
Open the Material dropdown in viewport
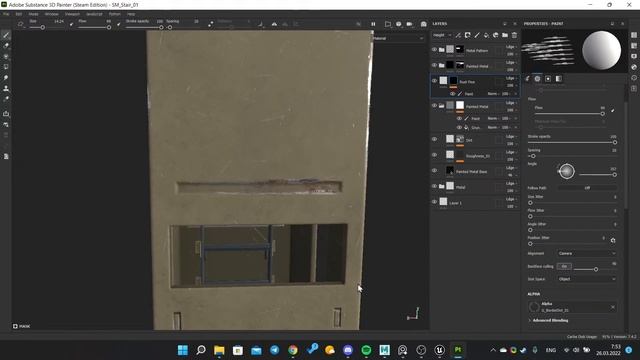[x=398, y=38]
